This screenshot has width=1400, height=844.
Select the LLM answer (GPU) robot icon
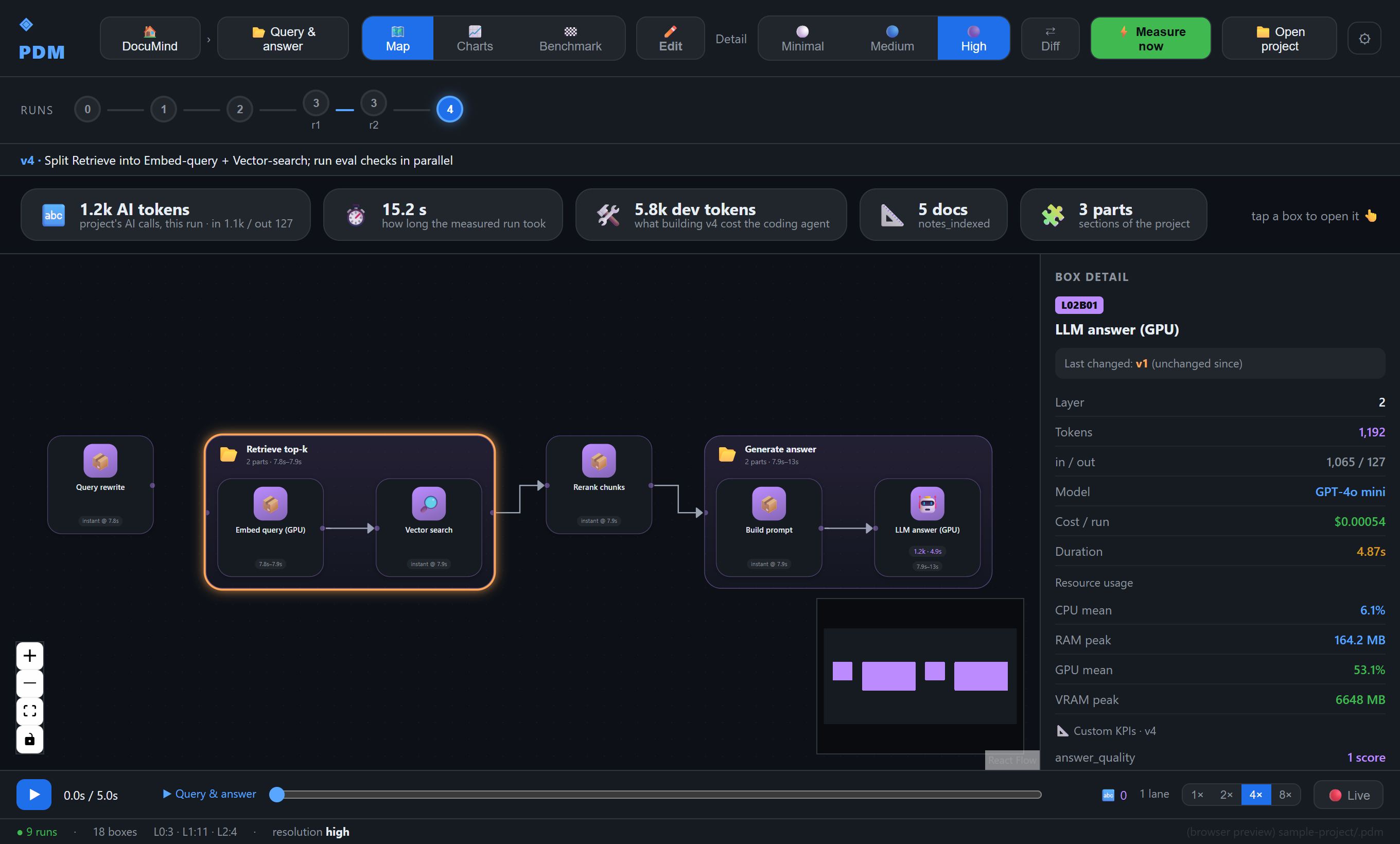point(927,504)
